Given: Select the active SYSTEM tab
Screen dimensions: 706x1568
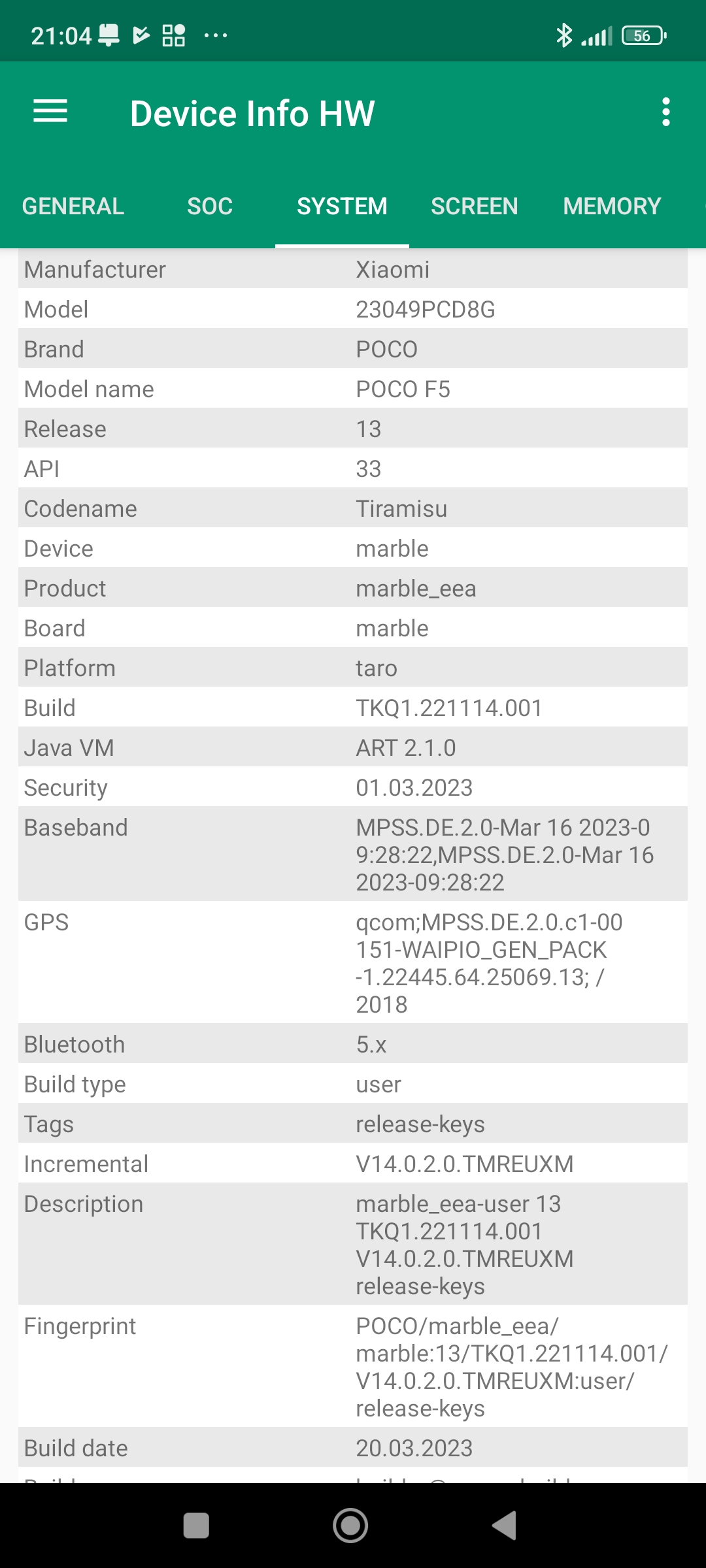Looking at the screenshot, I should point(342,206).
